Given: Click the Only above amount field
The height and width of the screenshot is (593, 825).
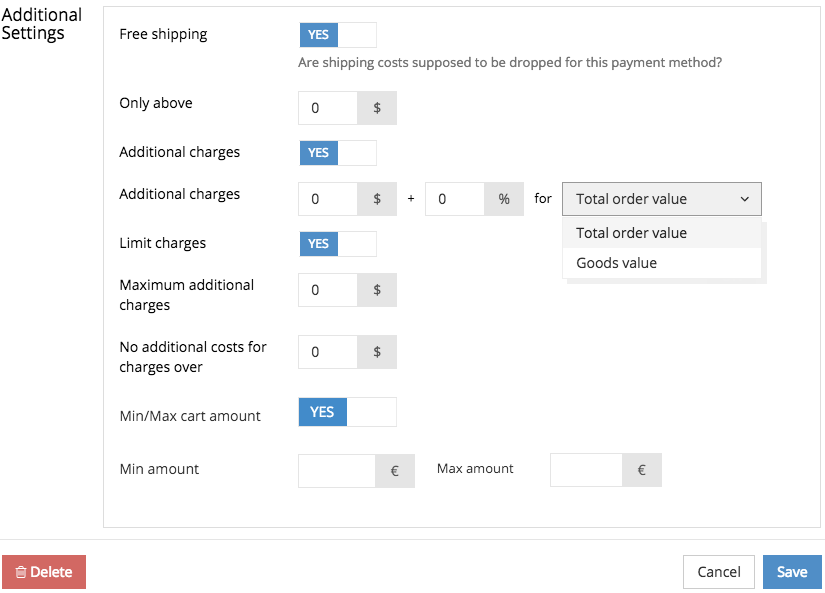Looking at the screenshot, I should click(328, 108).
